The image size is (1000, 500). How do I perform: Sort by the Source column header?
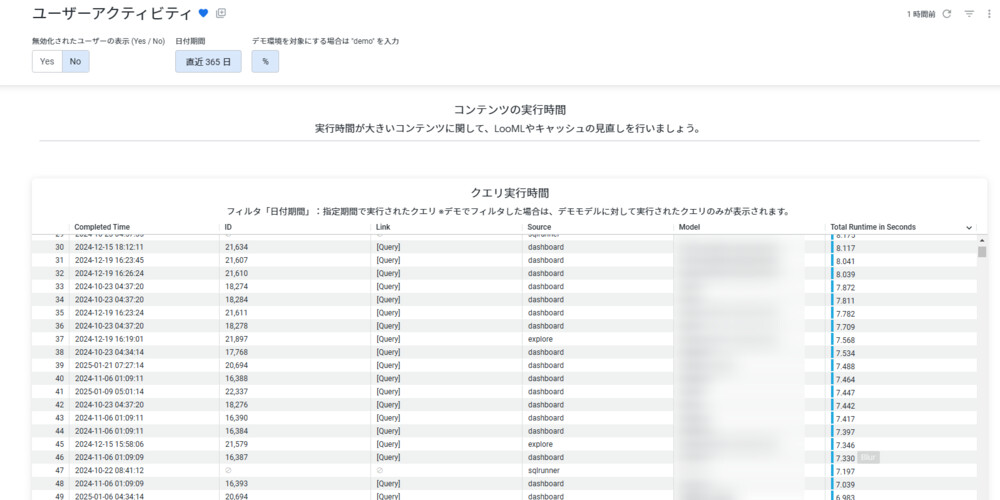(x=539, y=227)
